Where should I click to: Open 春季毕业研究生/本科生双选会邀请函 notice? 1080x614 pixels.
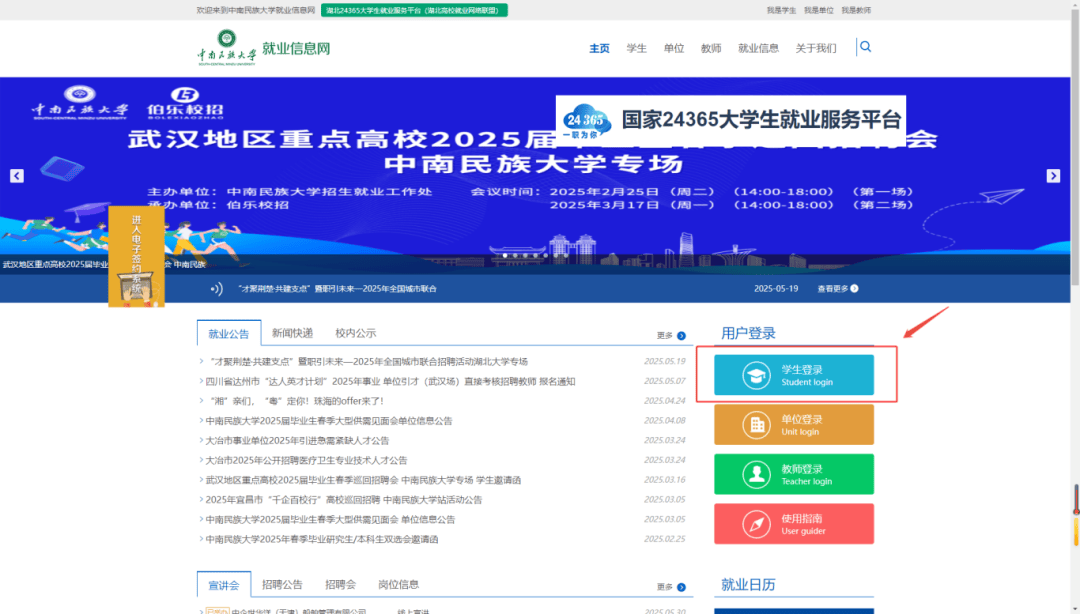pyautogui.click(x=322, y=540)
